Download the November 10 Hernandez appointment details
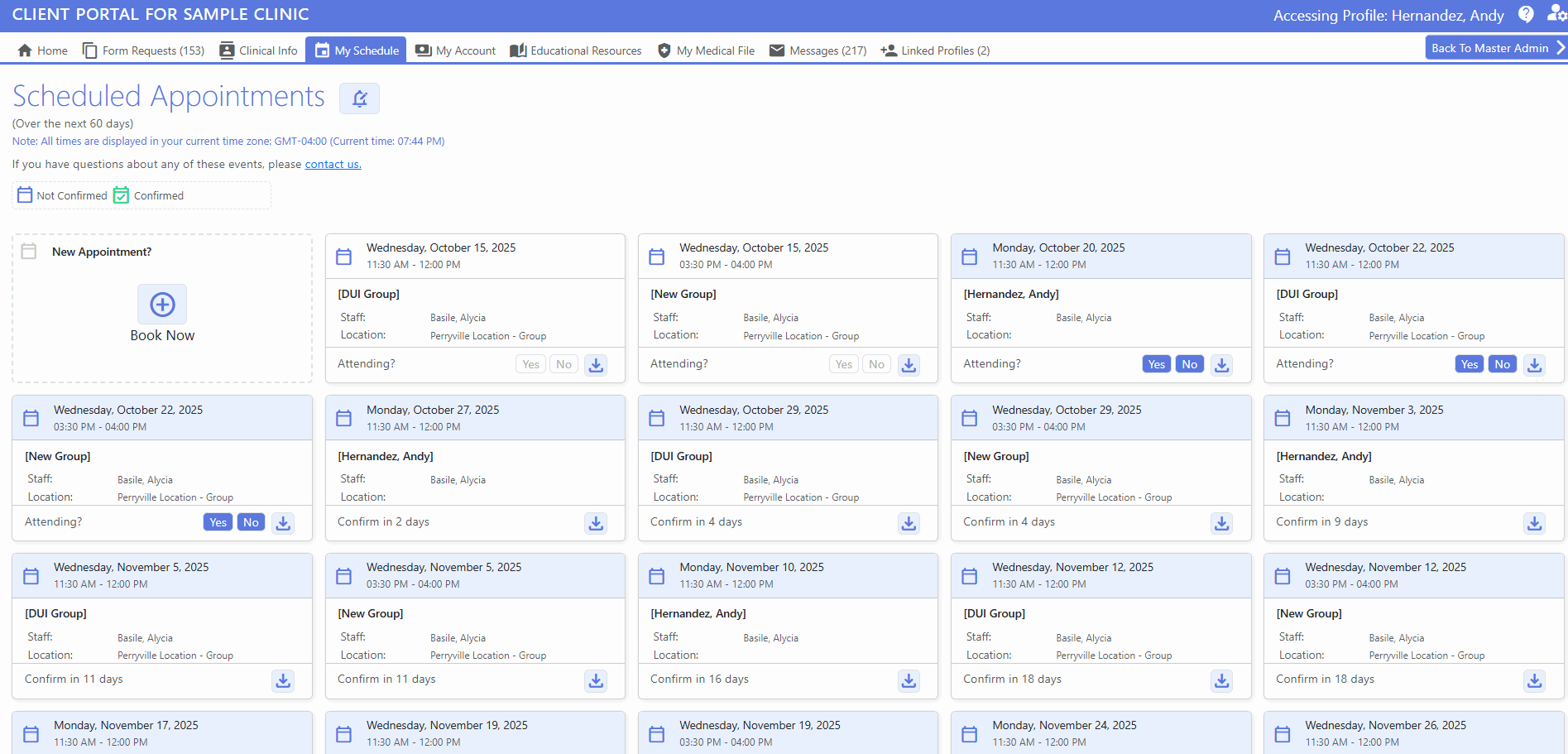 click(909, 680)
